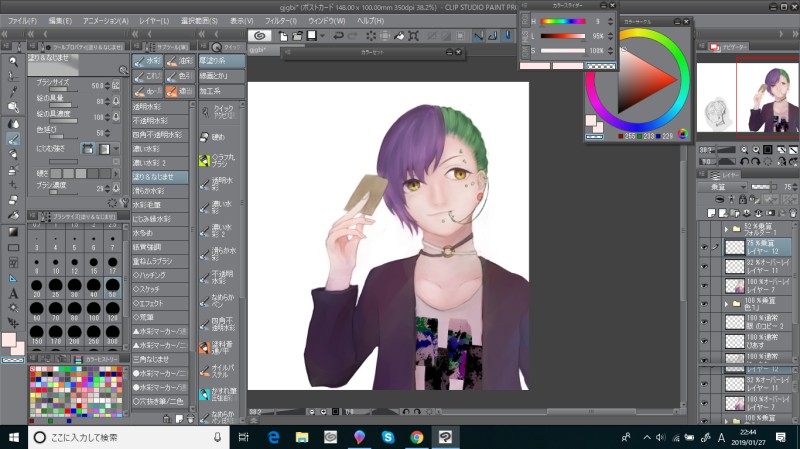Click the Redo arrow in command bar
This screenshot has height=449, width=800.
coord(352,36)
